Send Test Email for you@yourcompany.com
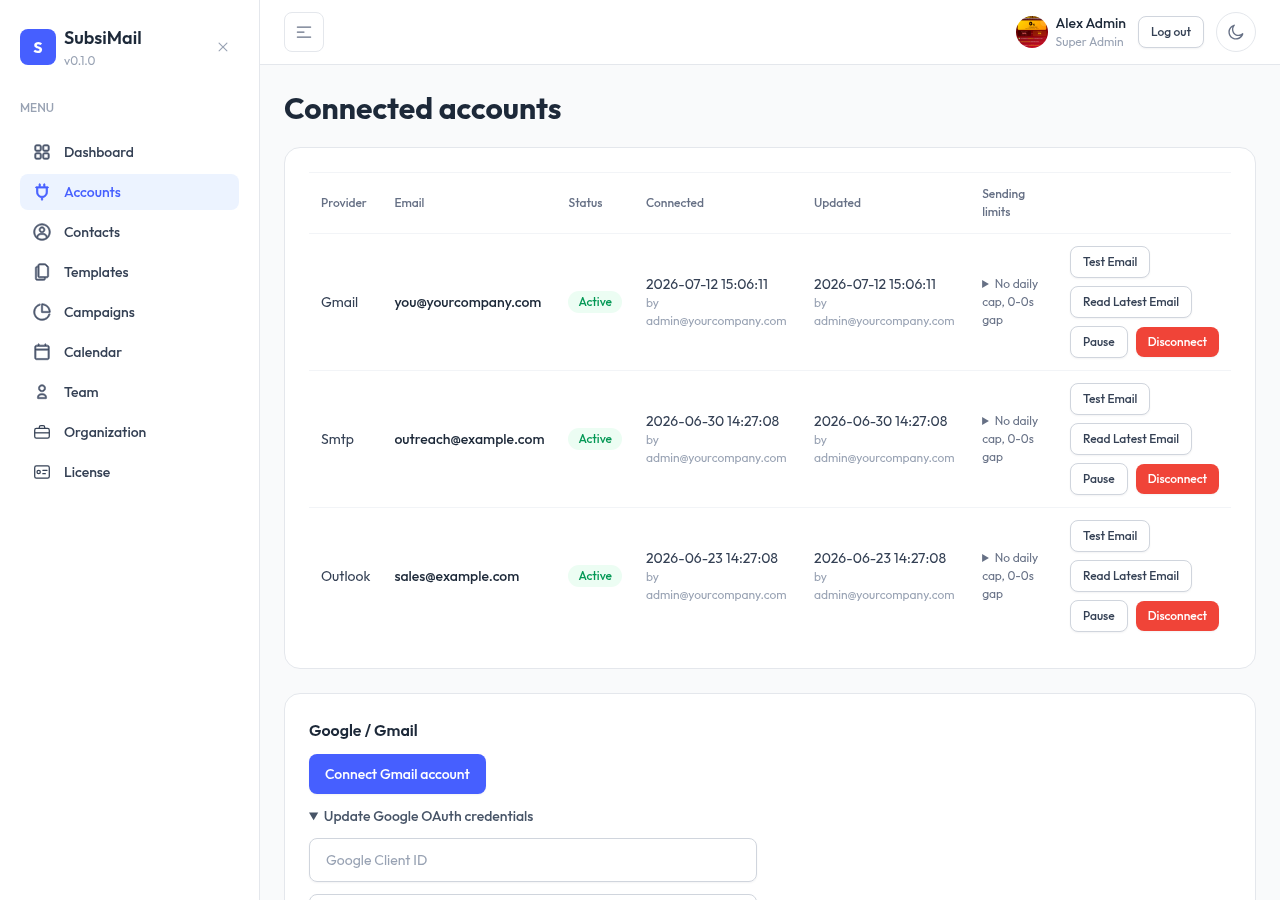Image resolution: width=1280 pixels, height=900 pixels. tap(1110, 262)
